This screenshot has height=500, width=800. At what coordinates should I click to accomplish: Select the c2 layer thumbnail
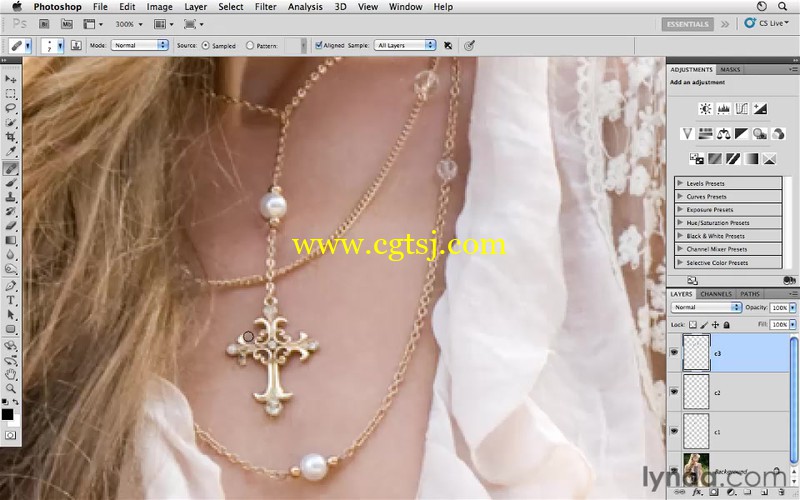tap(696, 391)
